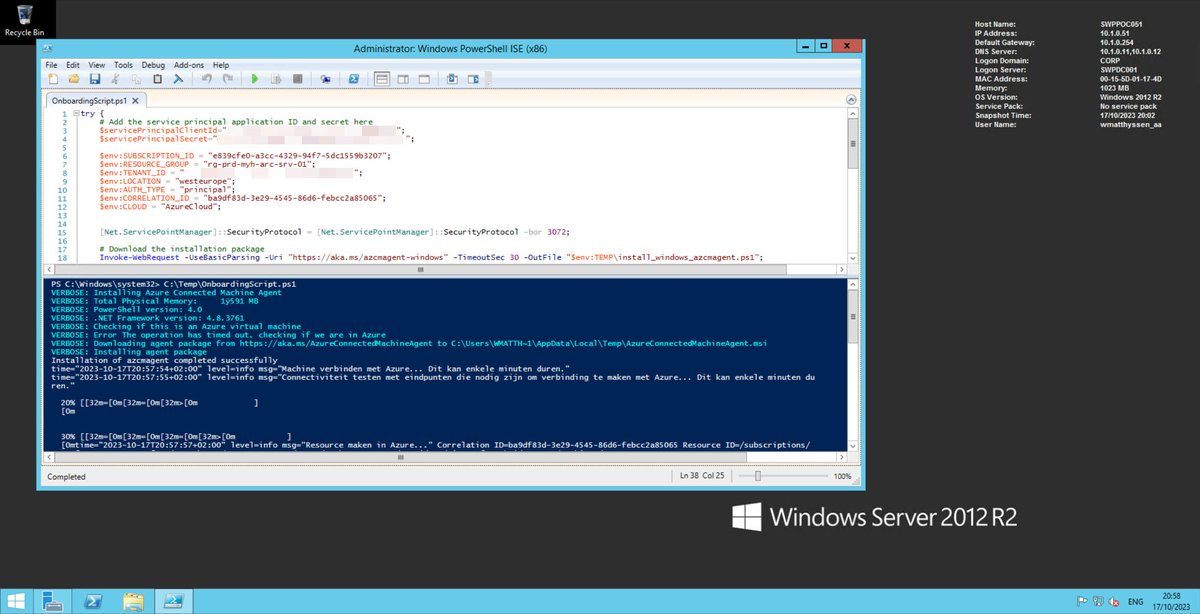
Task: Click the 'VERBOSE: Installing agent package' console line
Action: click(x=129, y=351)
